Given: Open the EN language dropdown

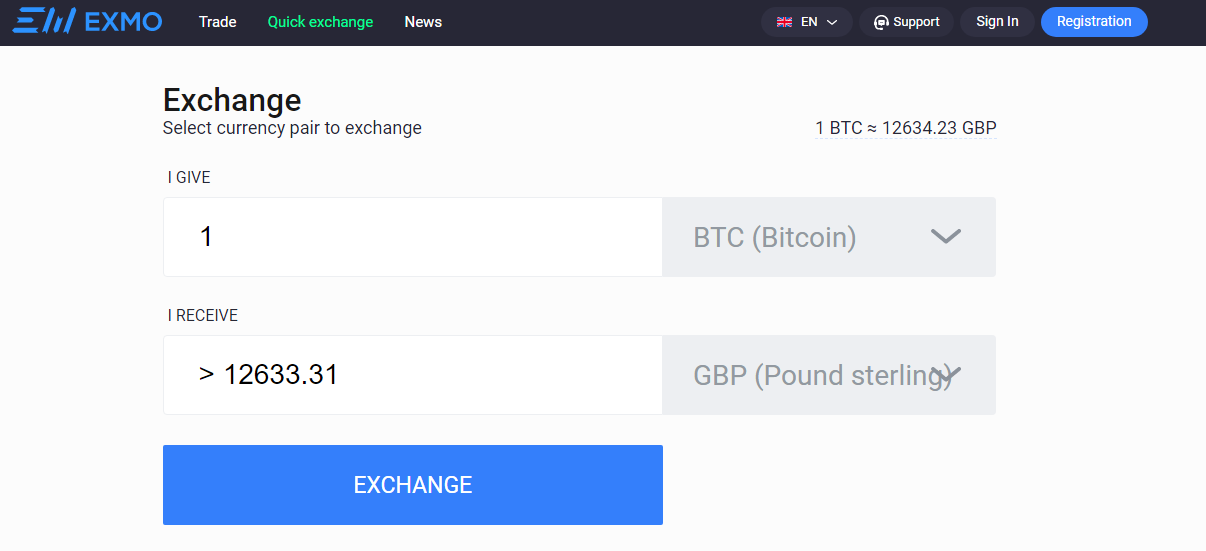Looking at the screenshot, I should coord(807,22).
